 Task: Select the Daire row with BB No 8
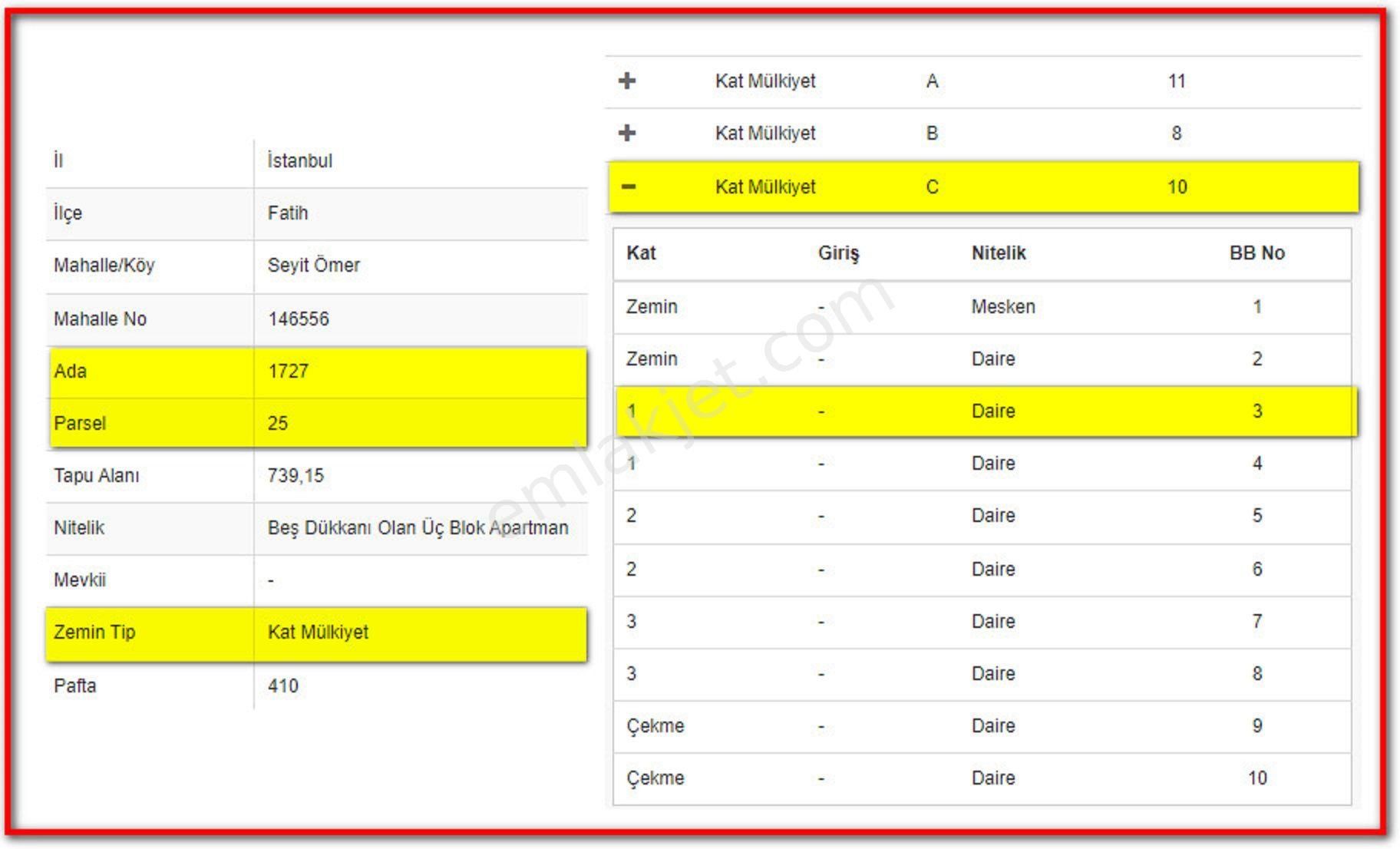click(x=982, y=674)
